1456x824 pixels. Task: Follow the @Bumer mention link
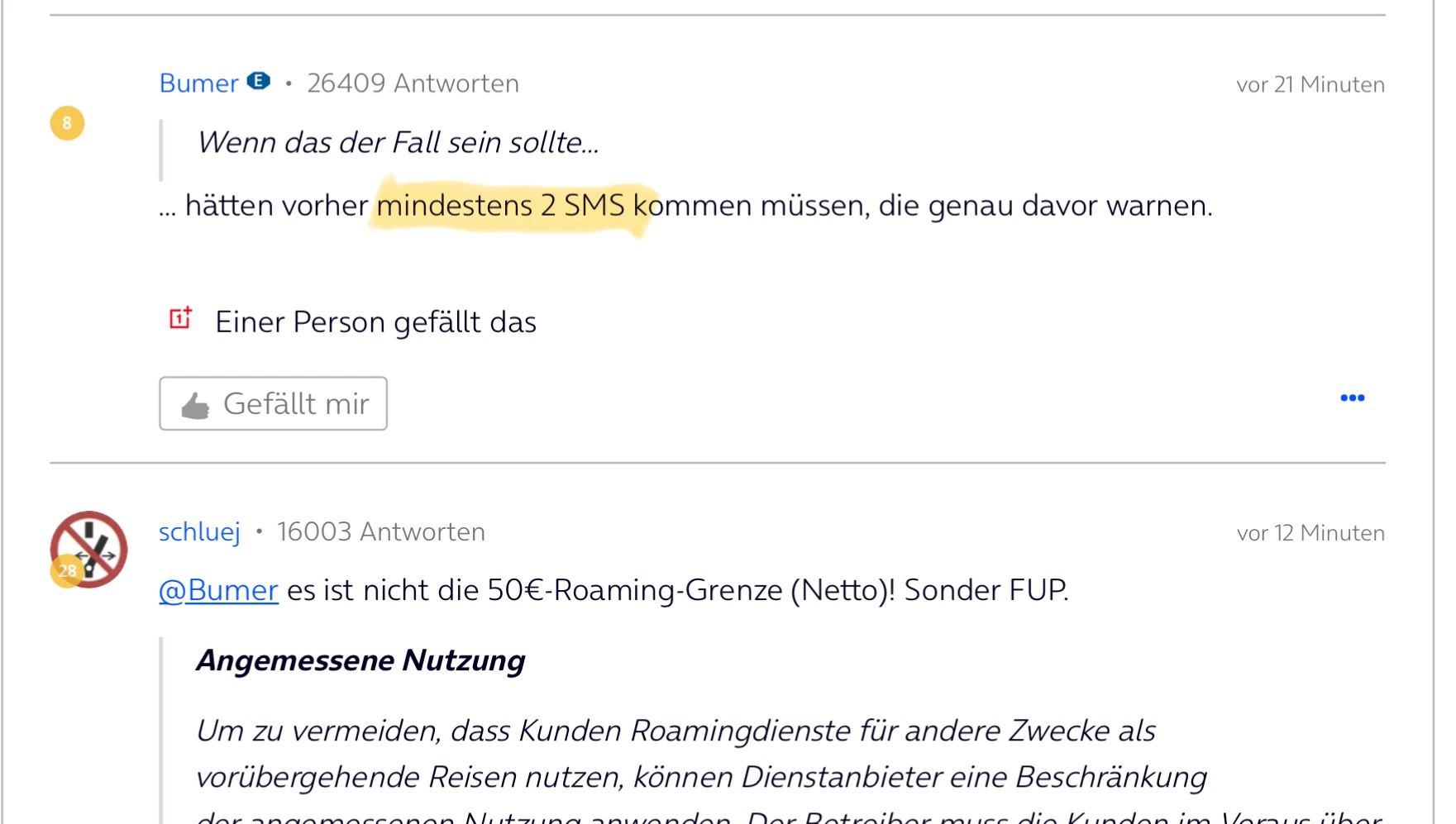(218, 590)
